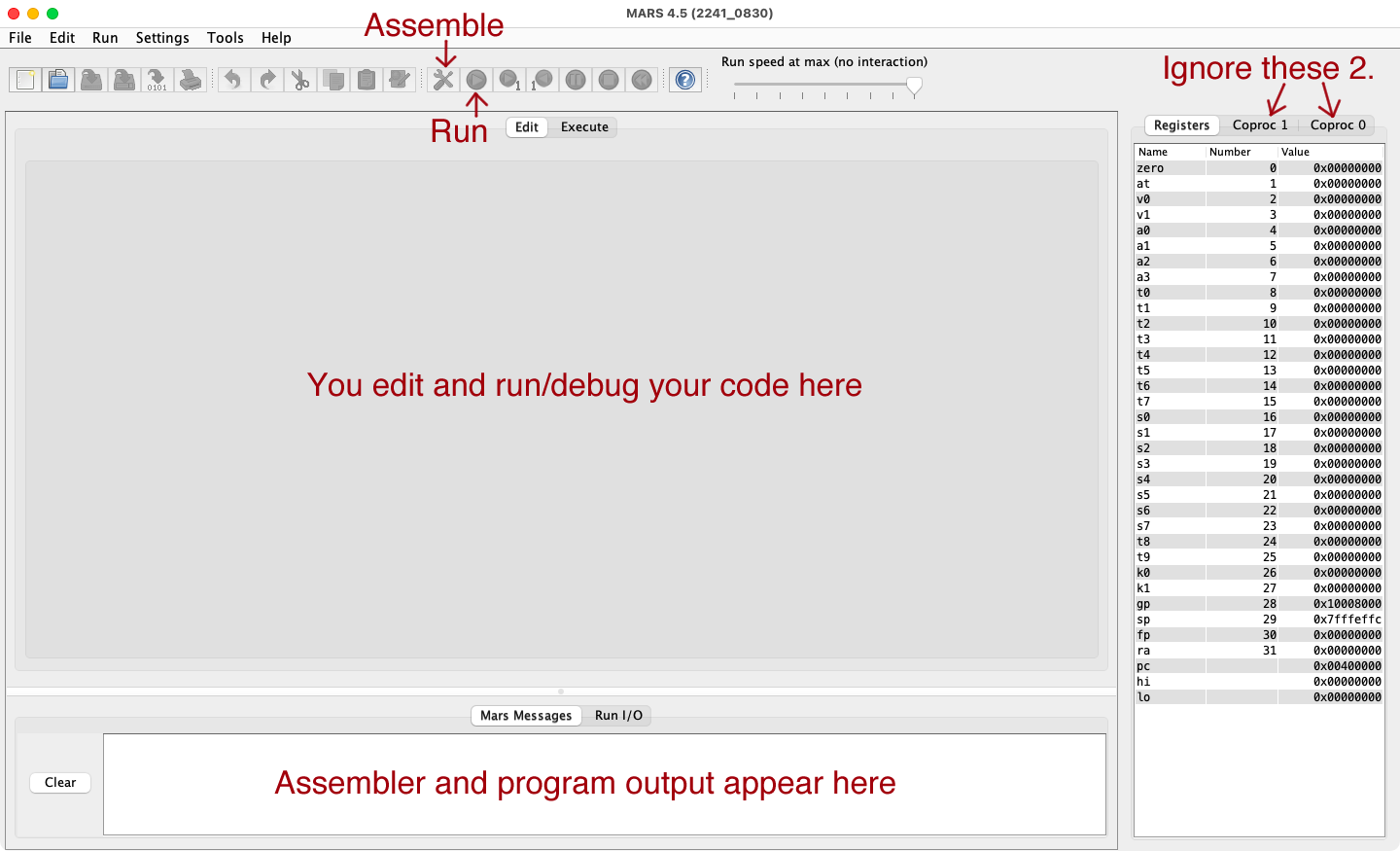This screenshot has width=1400, height=851.
Task: Click the Clear button
Action: 60,783
